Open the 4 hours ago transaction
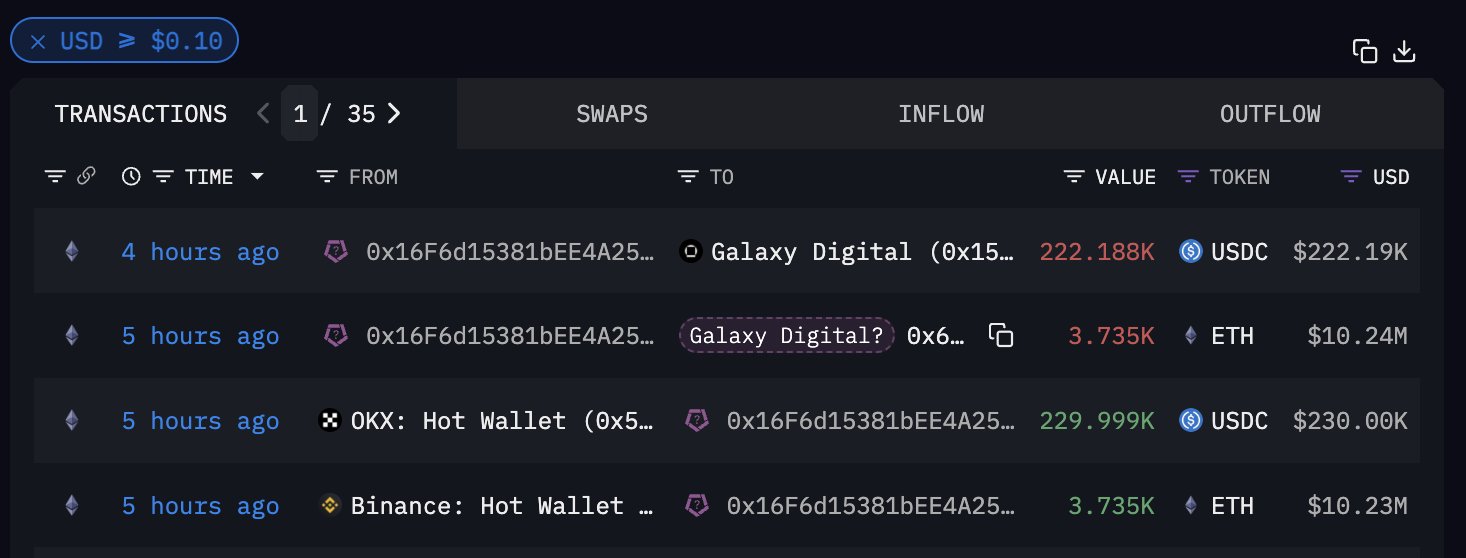This screenshot has width=1466, height=558. [x=200, y=252]
